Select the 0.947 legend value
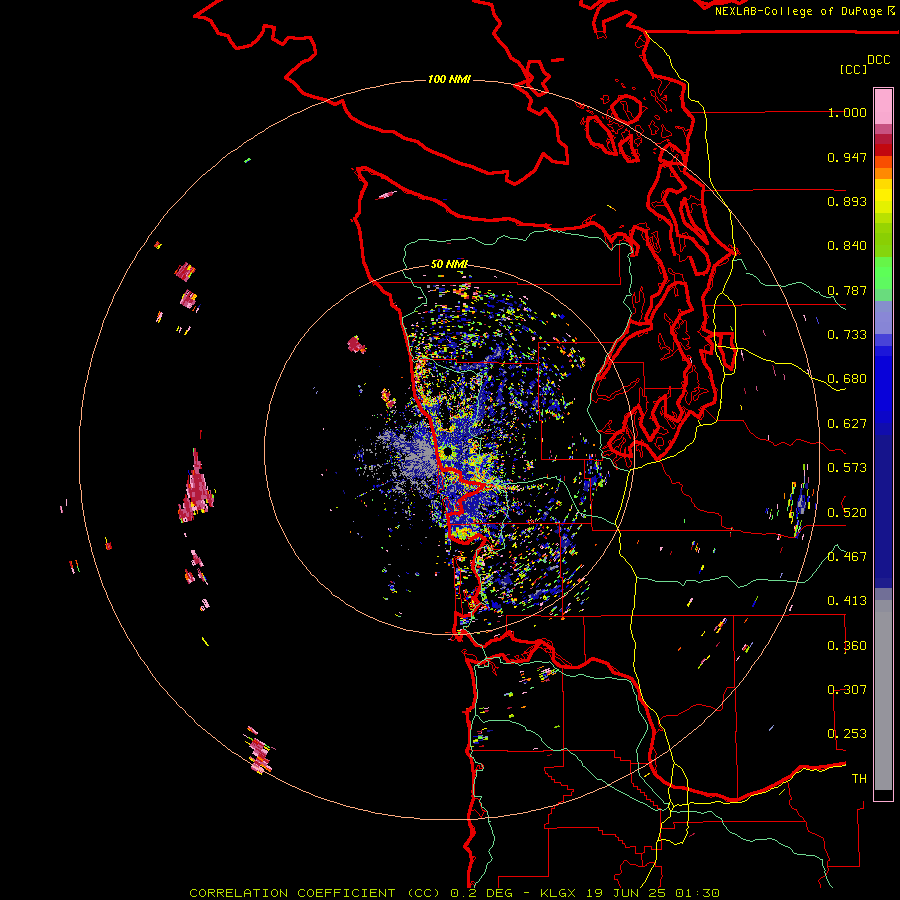The width and height of the screenshot is (900, 900). (x=847, y=157)
